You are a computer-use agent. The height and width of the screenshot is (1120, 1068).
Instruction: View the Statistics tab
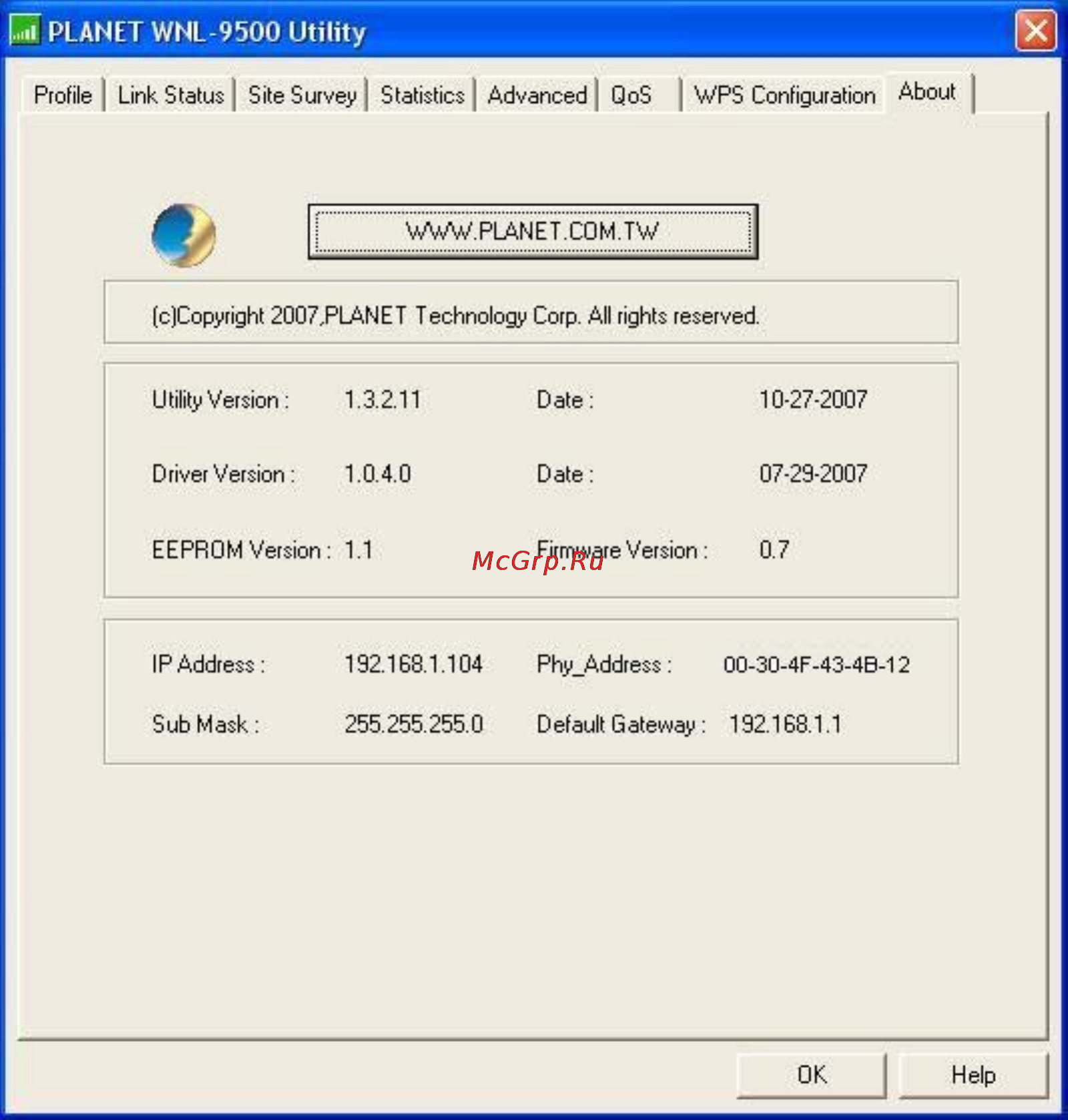click(423, 95)
